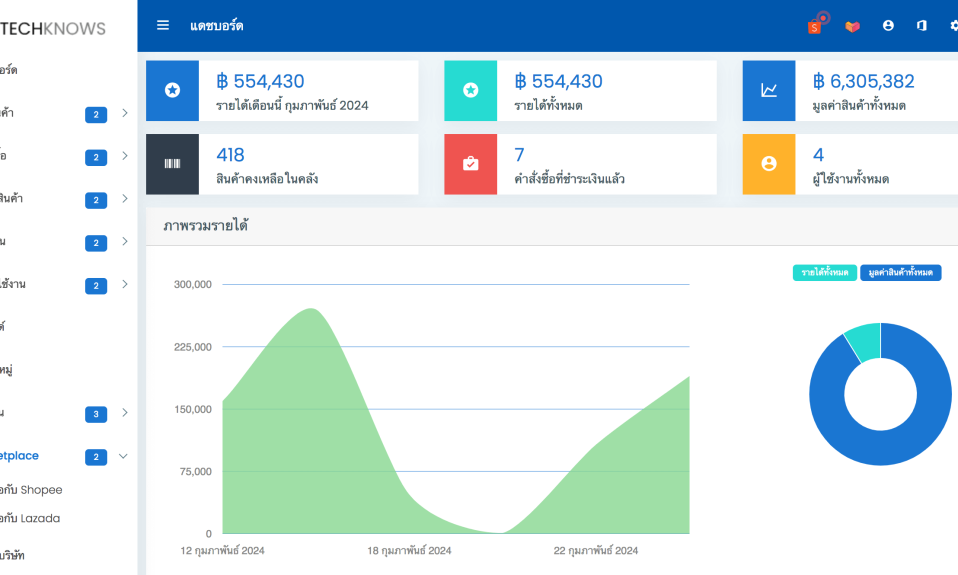Click the badge 2 on Marketplace row

pos(96,457)
